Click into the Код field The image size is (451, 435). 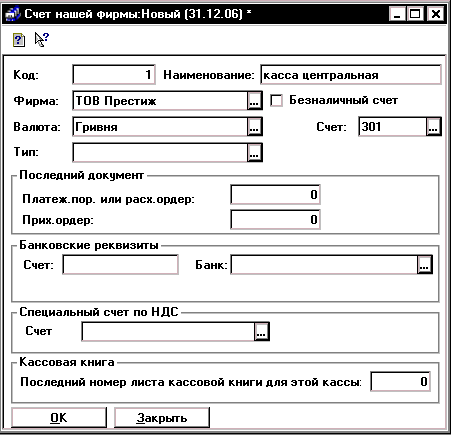coord(114,75)
